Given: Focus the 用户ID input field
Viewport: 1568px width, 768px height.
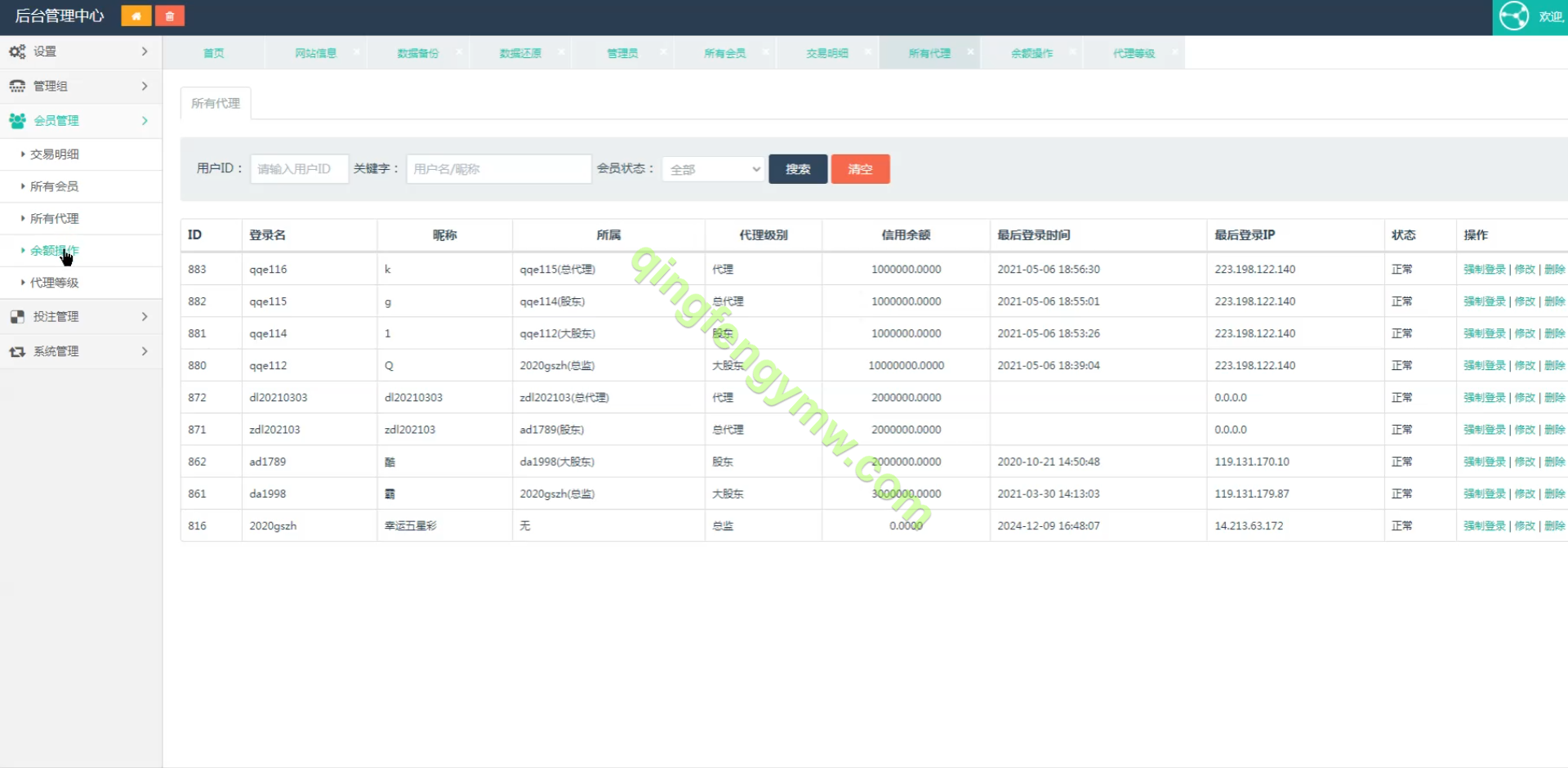Looking at the screenshot, I should coord(299,169).
